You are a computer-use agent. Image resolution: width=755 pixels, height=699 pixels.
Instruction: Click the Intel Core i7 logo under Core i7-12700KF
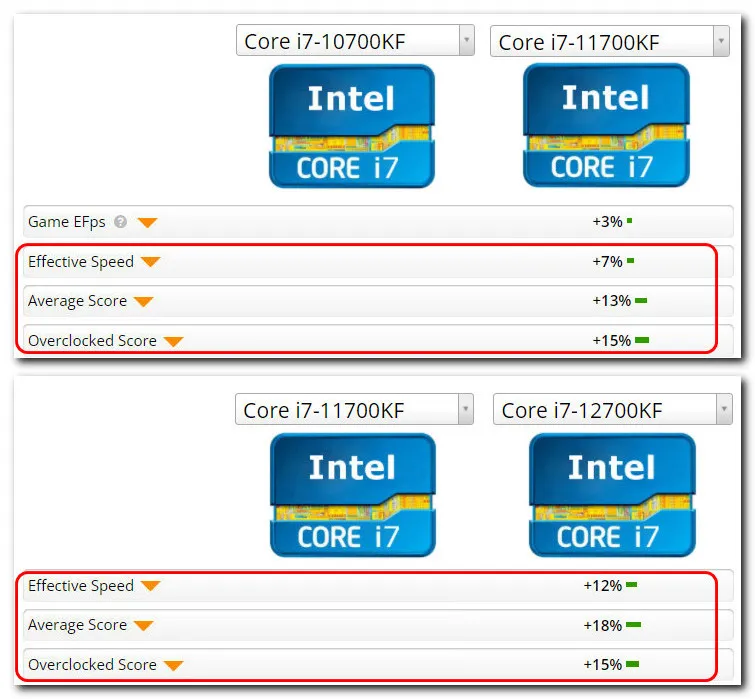[x=611, y=495]
